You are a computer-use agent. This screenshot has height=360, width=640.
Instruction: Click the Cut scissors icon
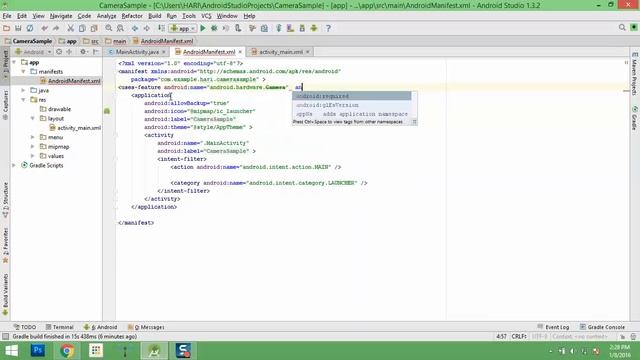(71, 28)
